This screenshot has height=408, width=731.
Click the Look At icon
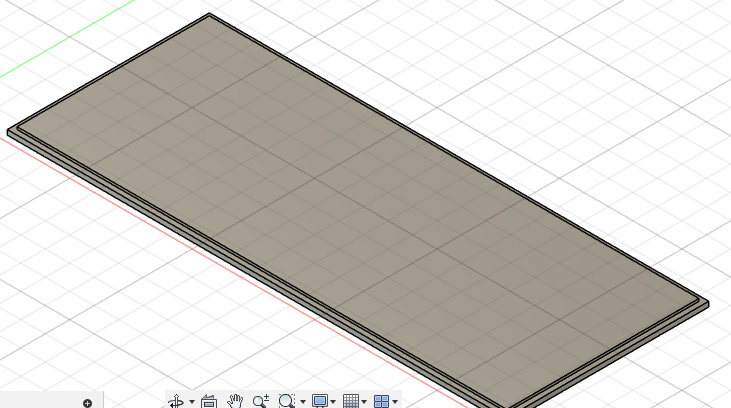(x=209, y=401)
